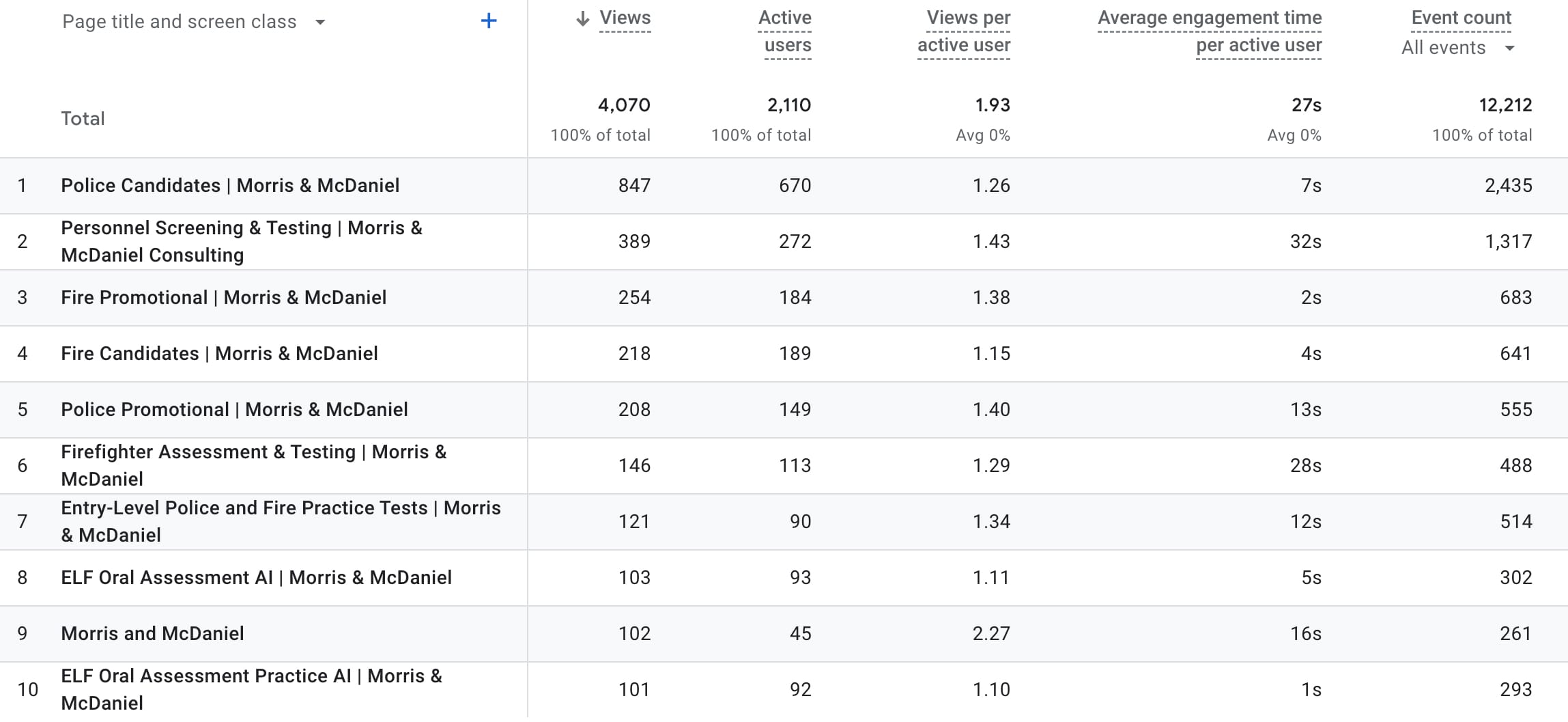Click ELF Oral Assessment Practice AI title

point(251,689)
